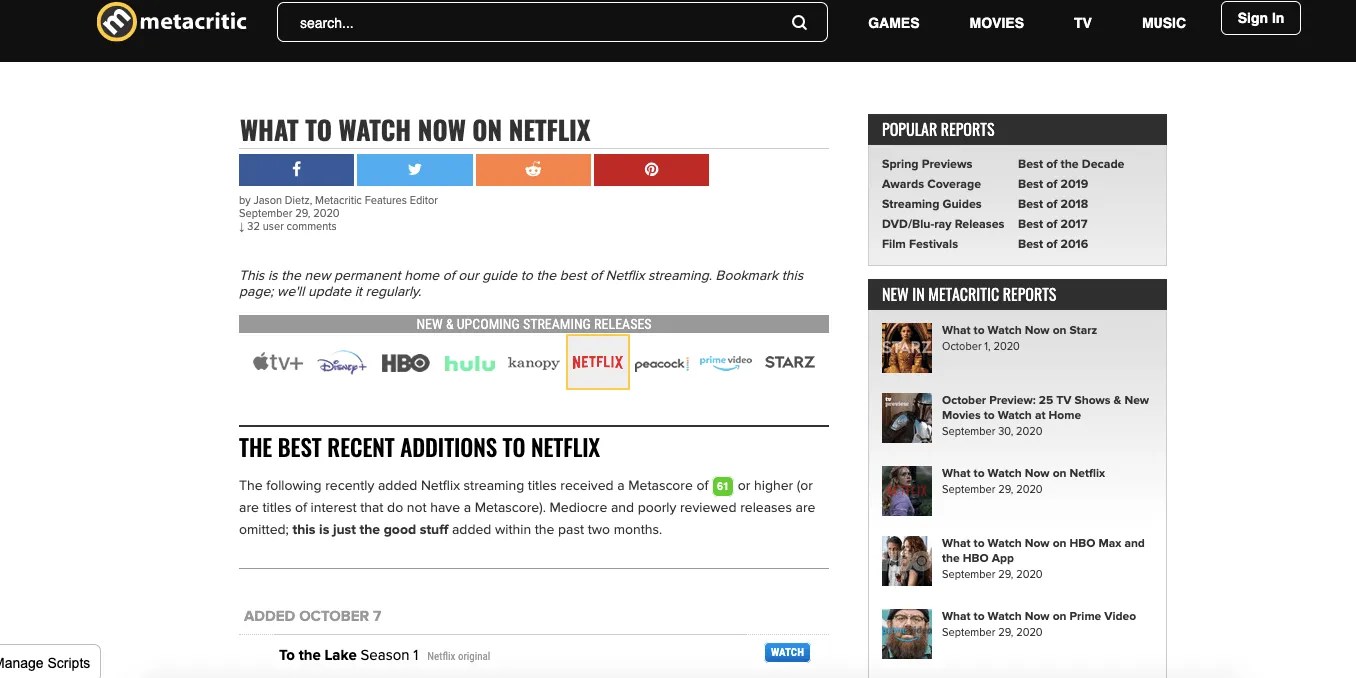Select the Apple TV+ streaming logo

pos(277,362)
